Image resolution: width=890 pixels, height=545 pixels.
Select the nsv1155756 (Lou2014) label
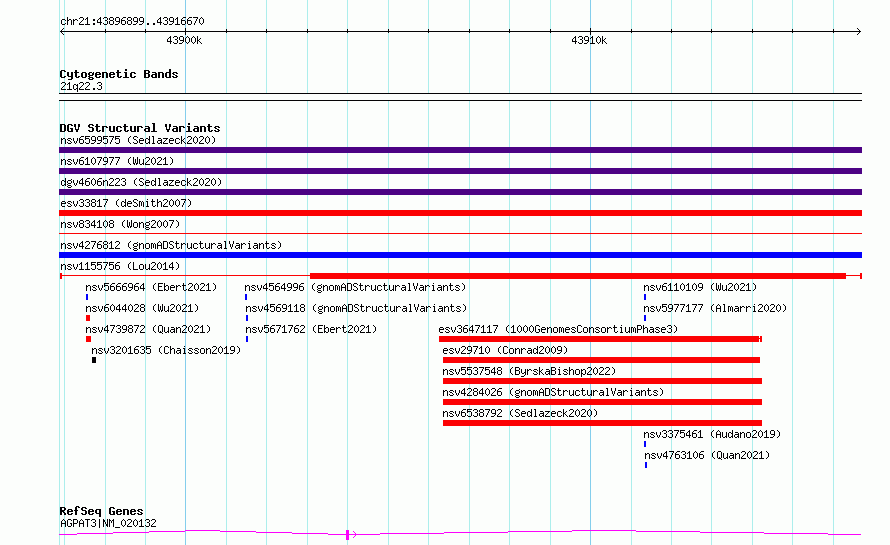[x=120, y=266]
